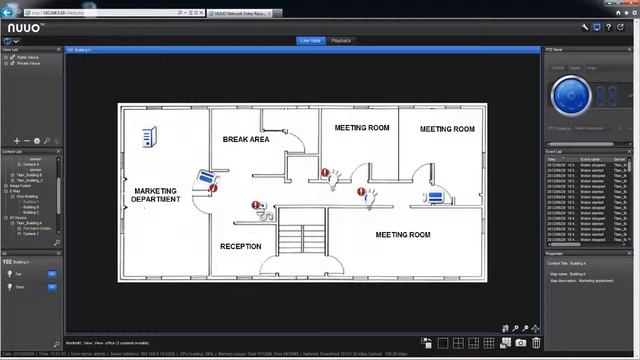Collapse I/O Device node in Content List

(x=6, y=218)
